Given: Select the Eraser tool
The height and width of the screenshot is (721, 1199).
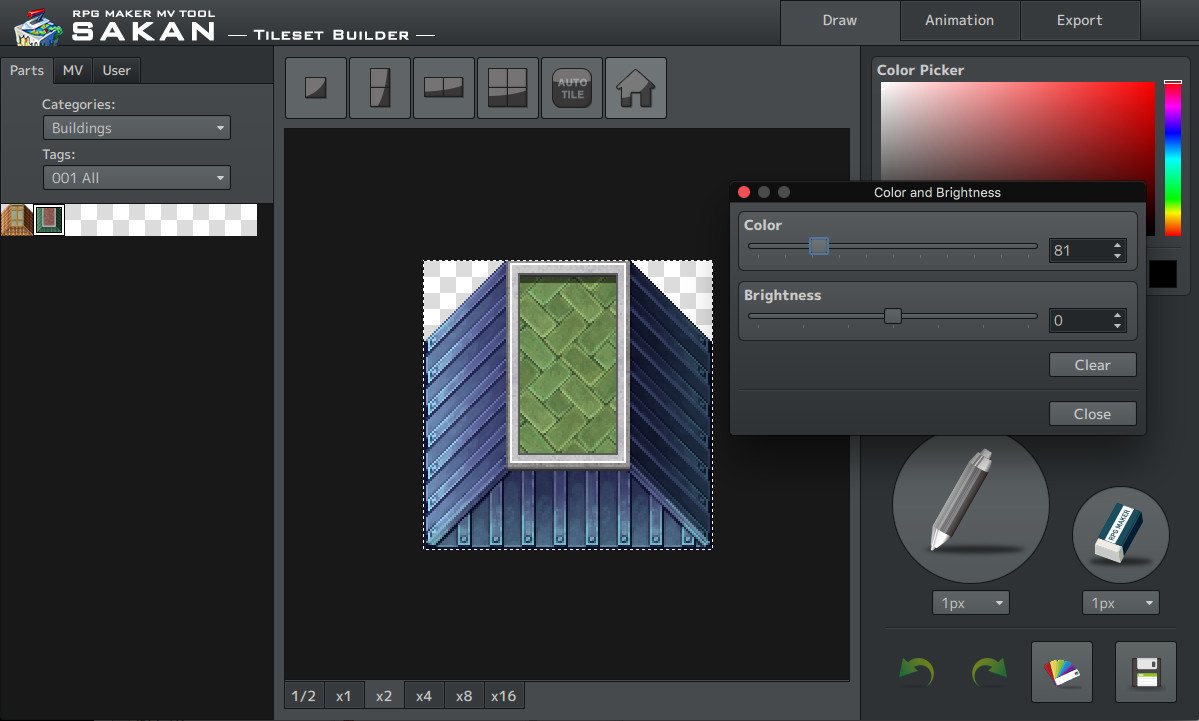Looking at the screenshot, I should [1119, 535].
